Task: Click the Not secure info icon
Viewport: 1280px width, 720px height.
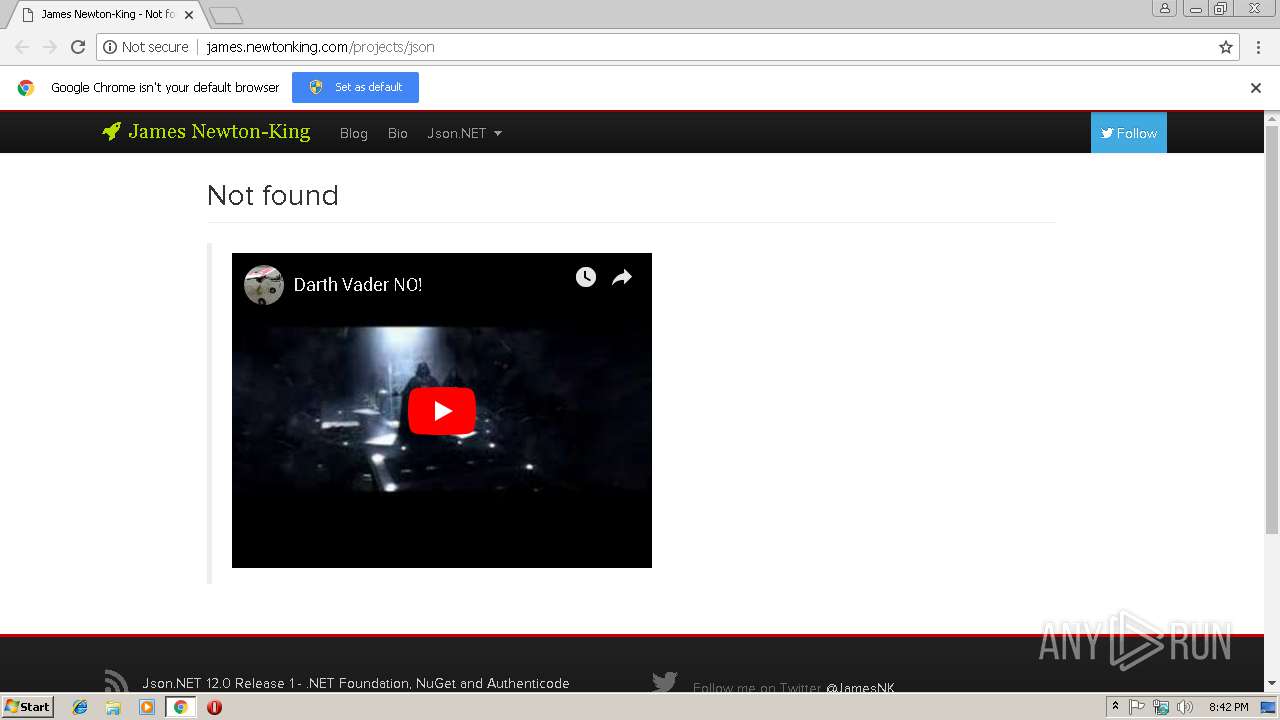Action: tap(110, 47)
